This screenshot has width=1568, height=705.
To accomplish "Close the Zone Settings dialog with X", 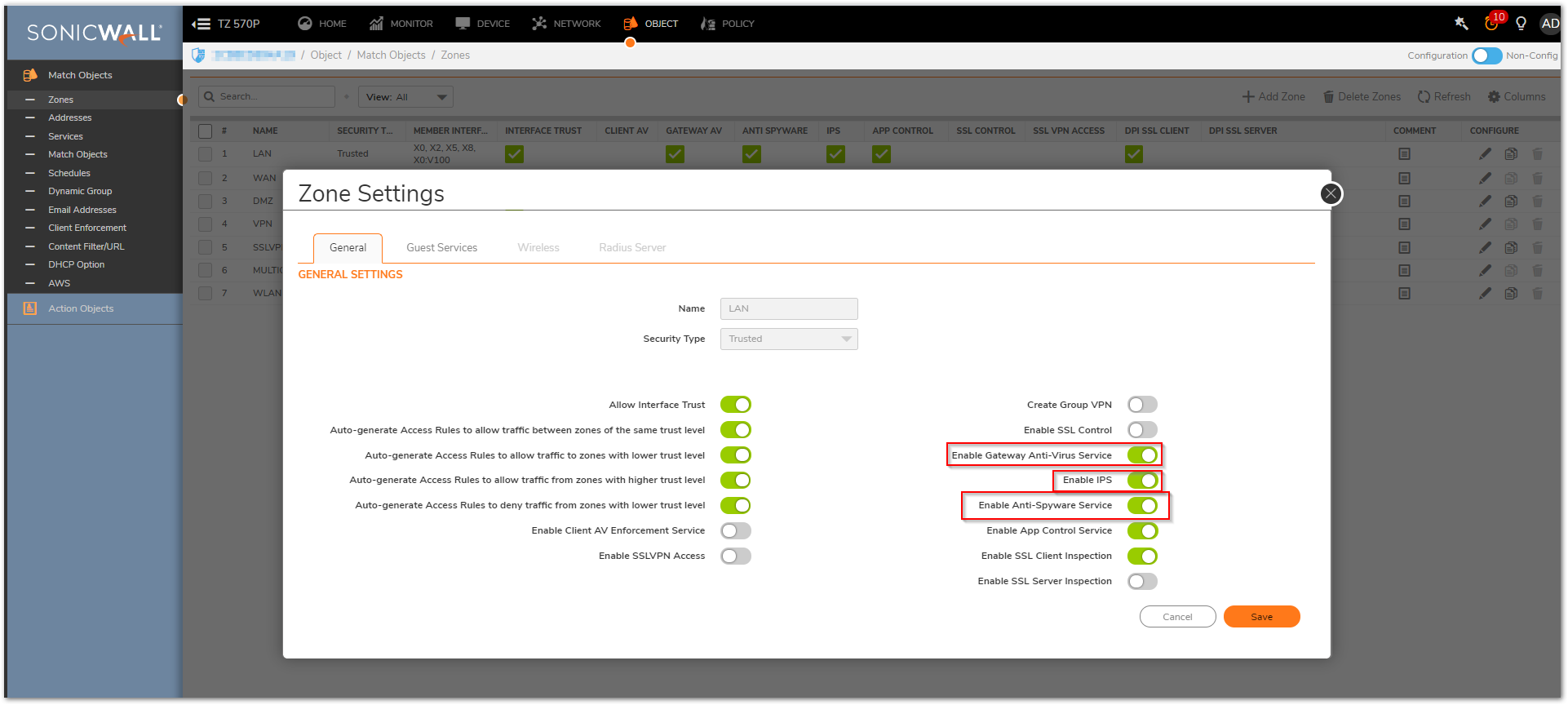I will (1331, 193).
